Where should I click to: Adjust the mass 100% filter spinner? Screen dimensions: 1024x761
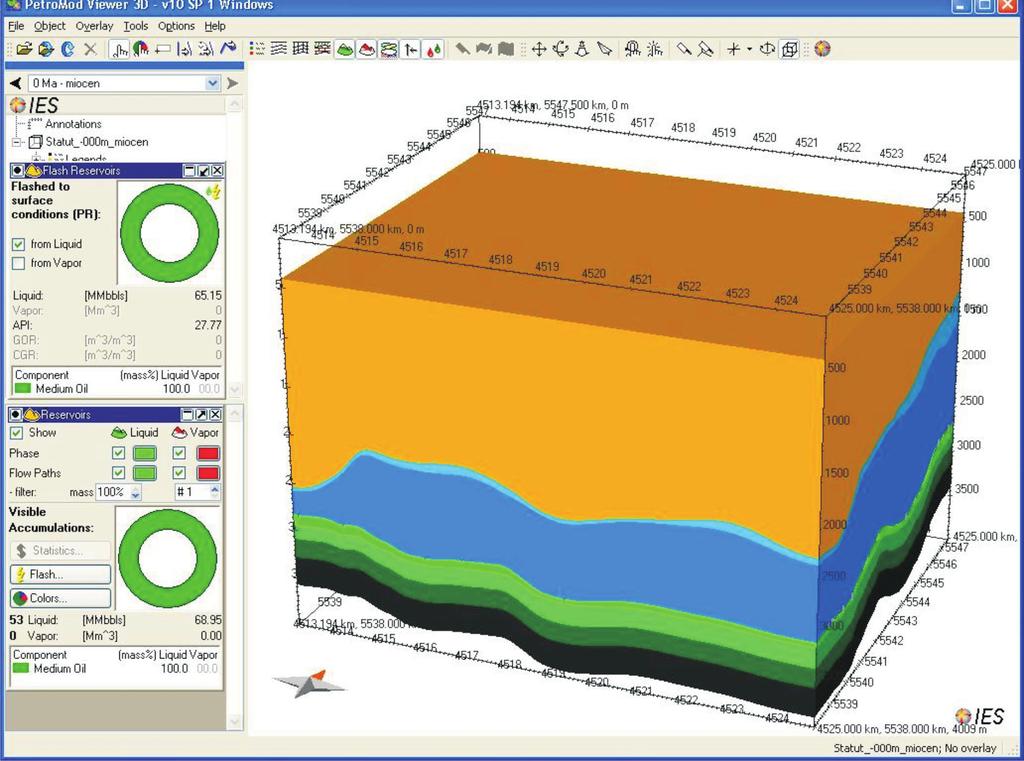pos(135,492)
